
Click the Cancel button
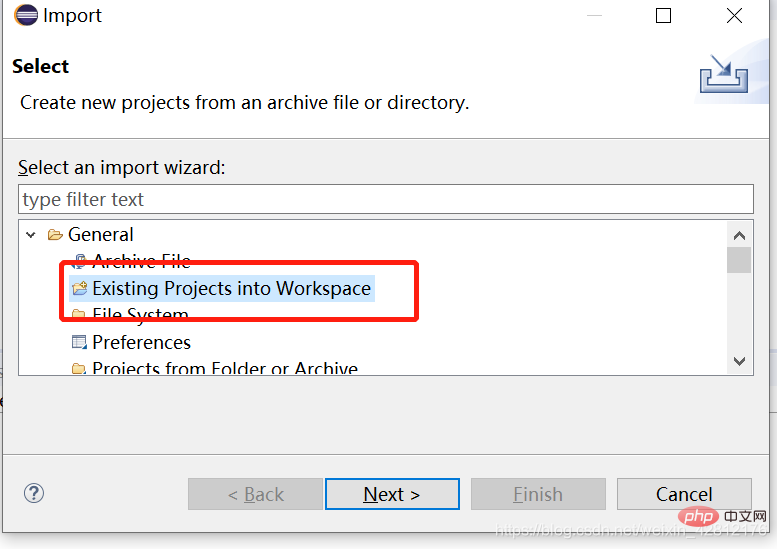[x=684, y=494]
